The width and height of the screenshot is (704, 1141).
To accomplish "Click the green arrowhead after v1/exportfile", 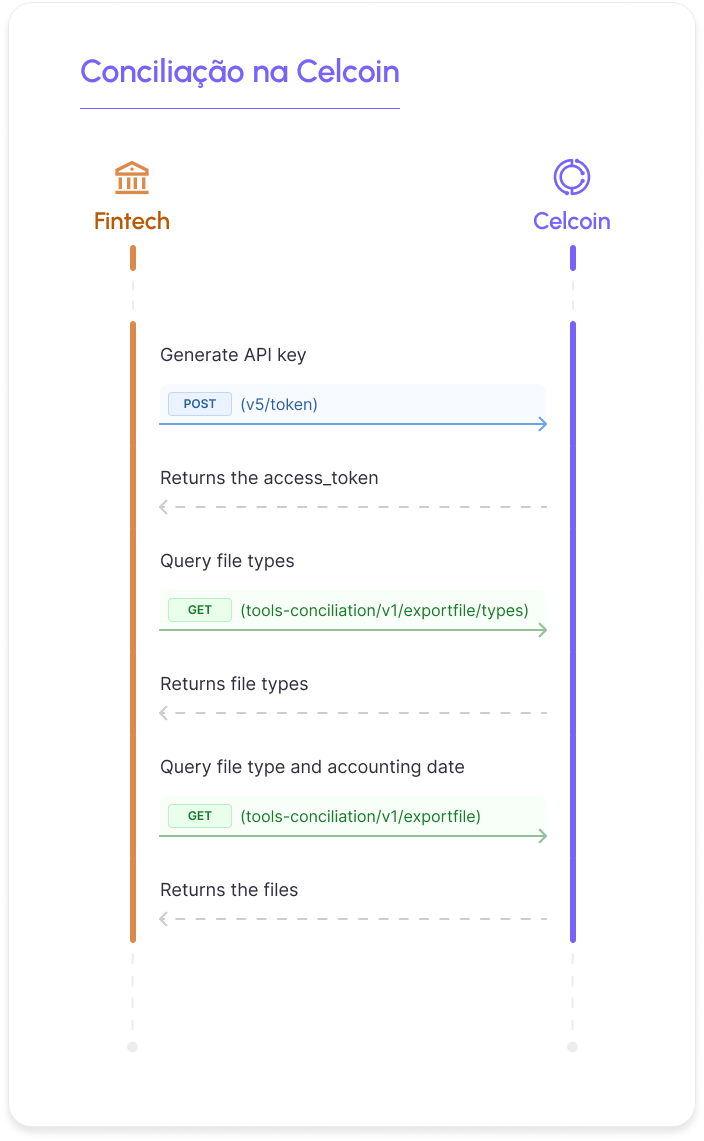I will (x=542, y=836).
